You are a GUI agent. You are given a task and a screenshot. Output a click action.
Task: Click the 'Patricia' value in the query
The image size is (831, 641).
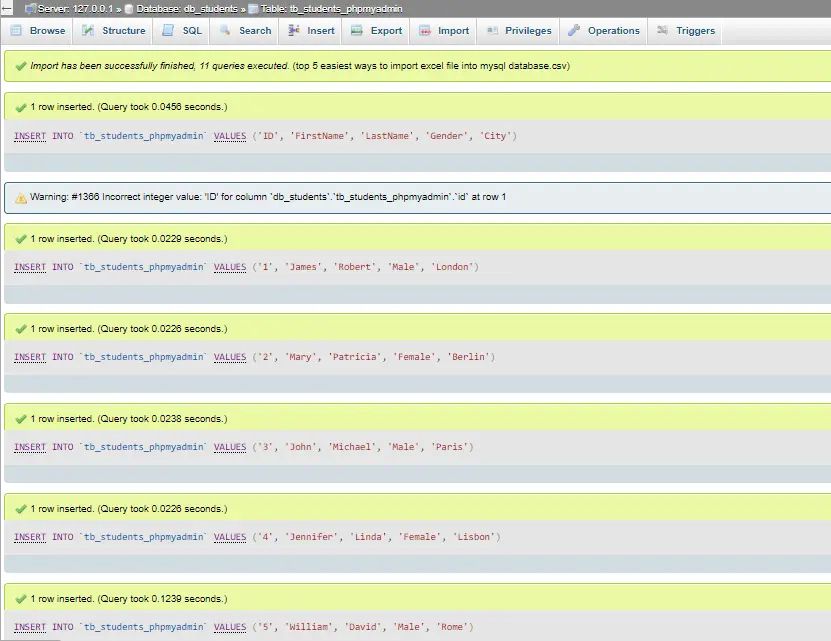coord(355,357)
